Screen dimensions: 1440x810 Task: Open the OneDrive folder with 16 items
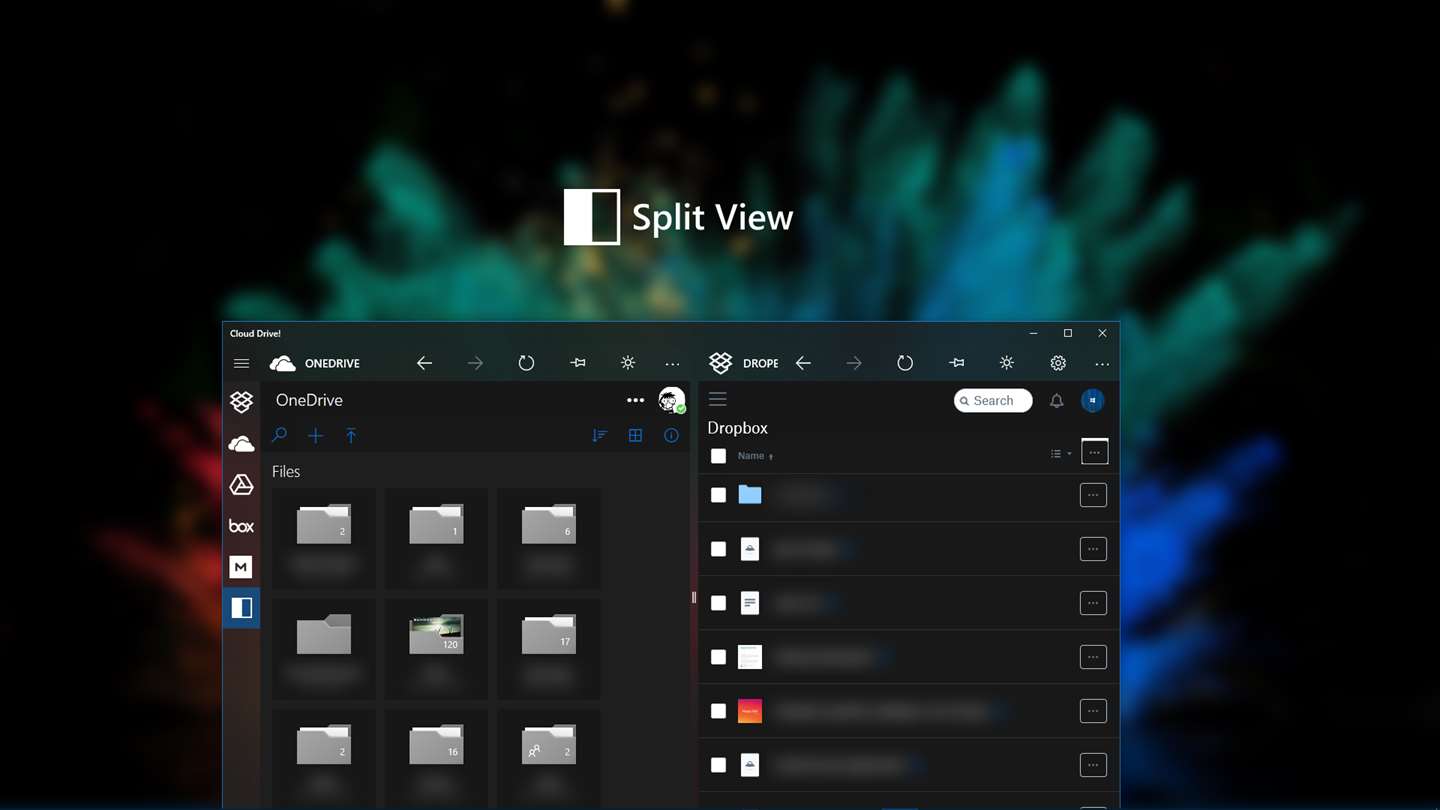(436, 758)
